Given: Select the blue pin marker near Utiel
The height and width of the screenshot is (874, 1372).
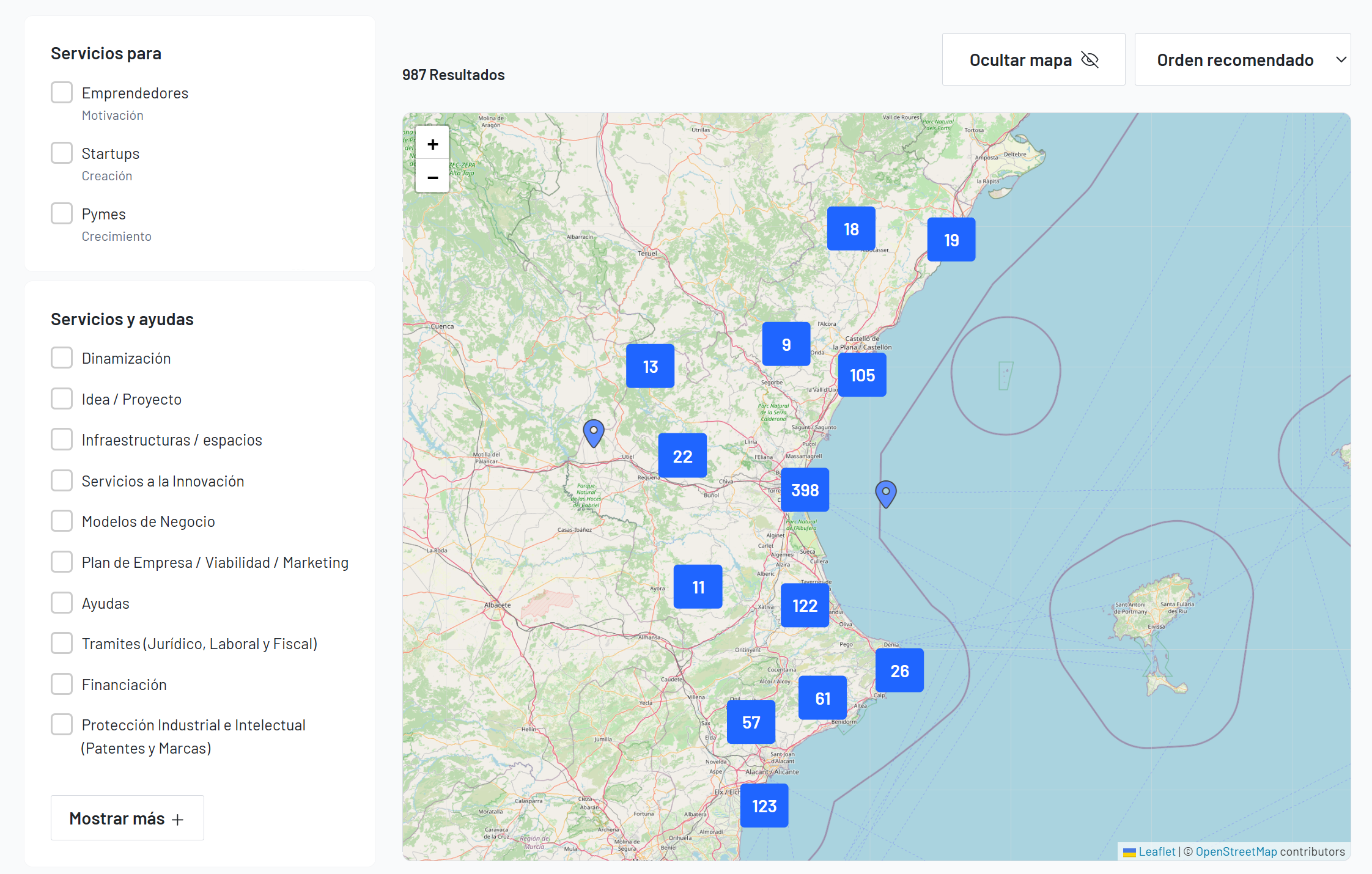Looking at the screenshot, I should tap(593, 433).
